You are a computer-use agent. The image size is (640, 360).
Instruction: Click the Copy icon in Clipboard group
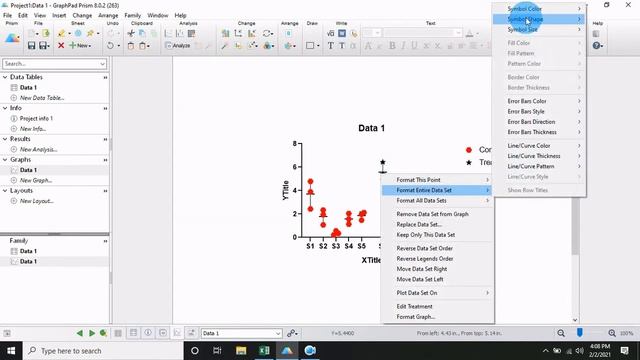click(142, 33)
